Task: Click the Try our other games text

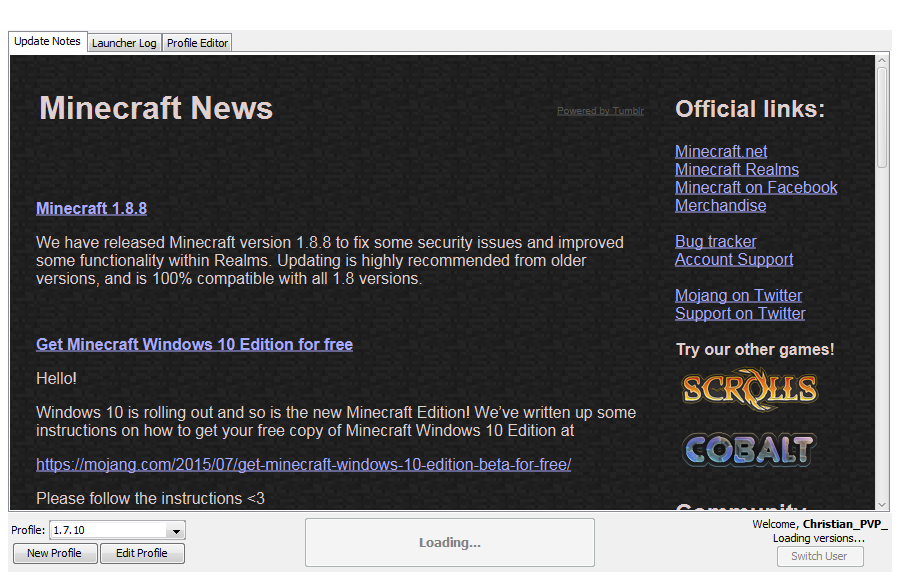Action: point(755,350)
